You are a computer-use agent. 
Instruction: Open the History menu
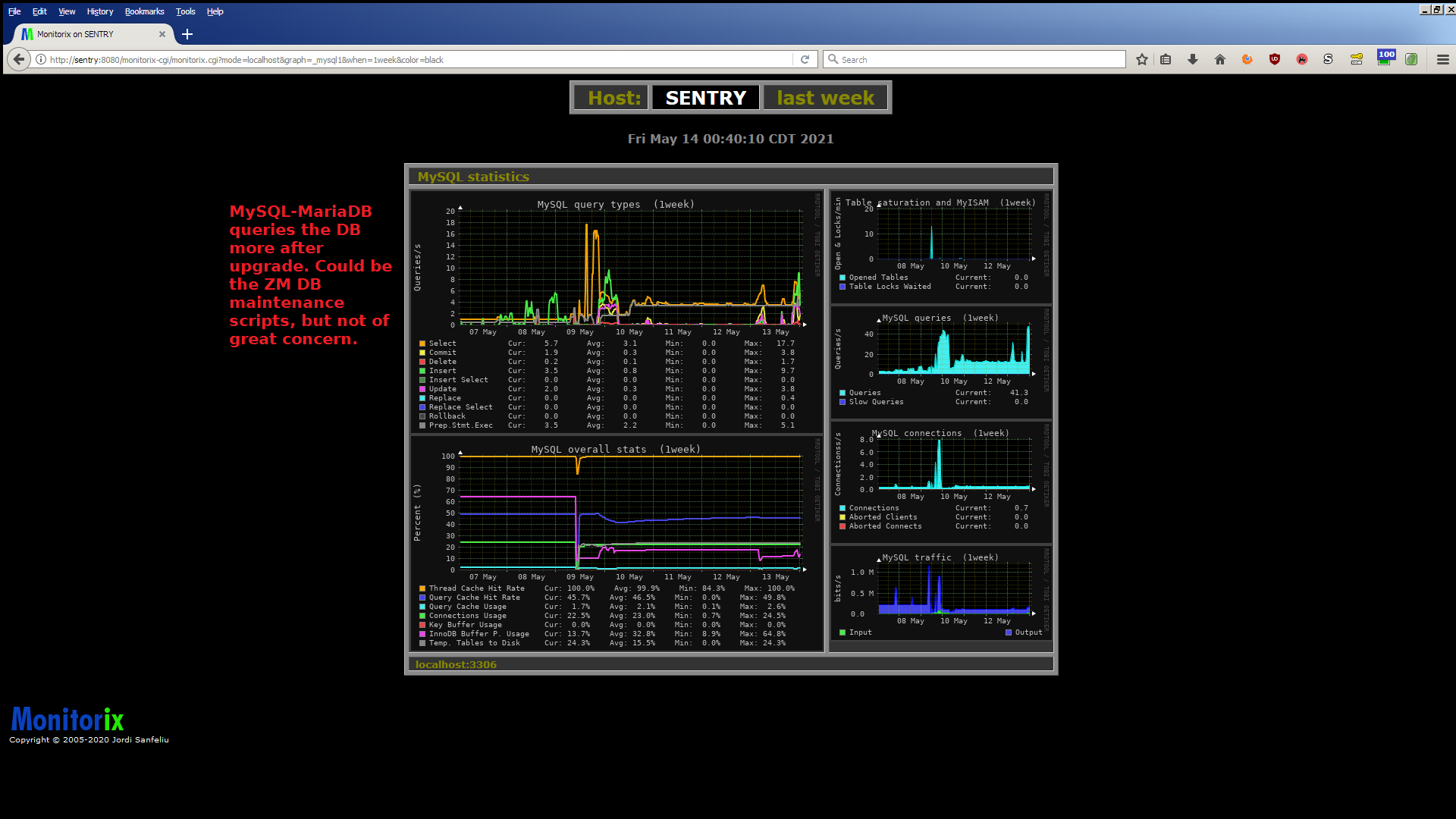99,11
